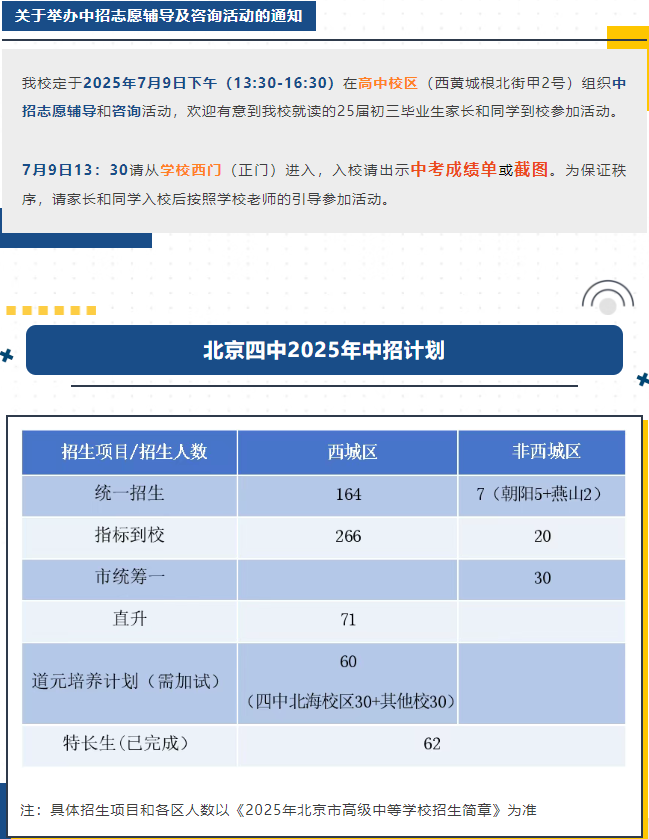Click the text （四中北海校区30+其他校30）

coord(350,701)
